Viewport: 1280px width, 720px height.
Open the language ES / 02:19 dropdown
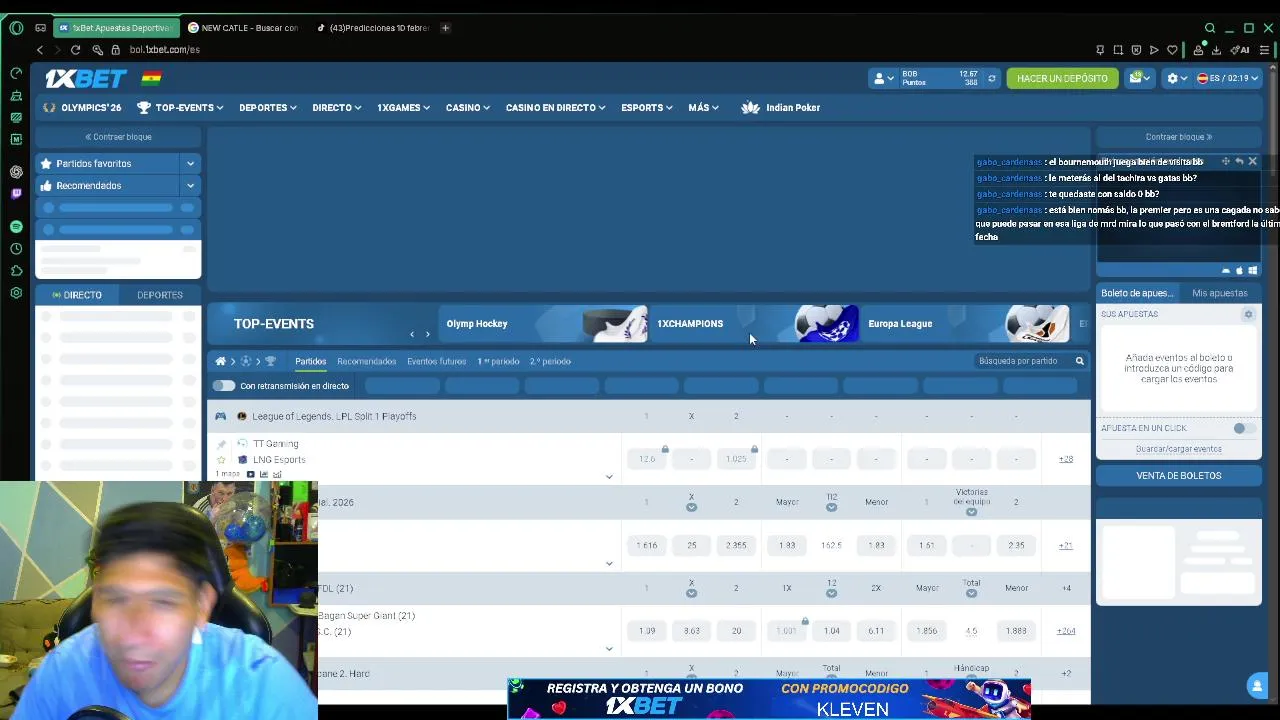1228,78
